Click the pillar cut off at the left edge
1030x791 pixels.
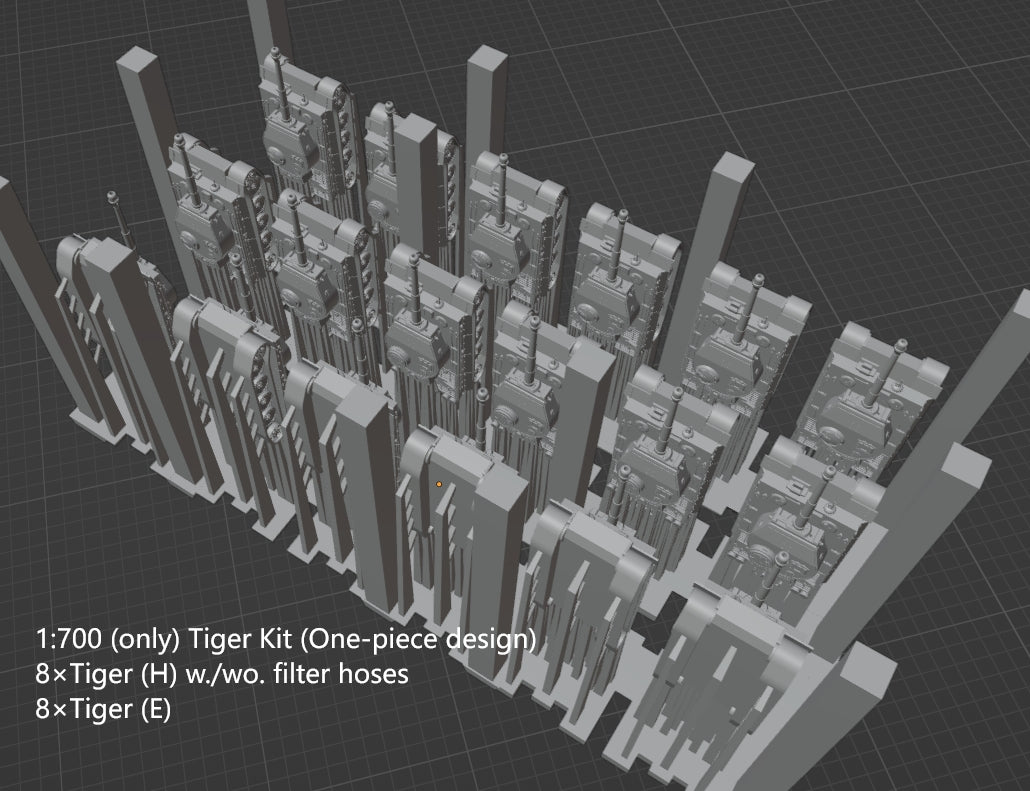(x=20, y=280)
